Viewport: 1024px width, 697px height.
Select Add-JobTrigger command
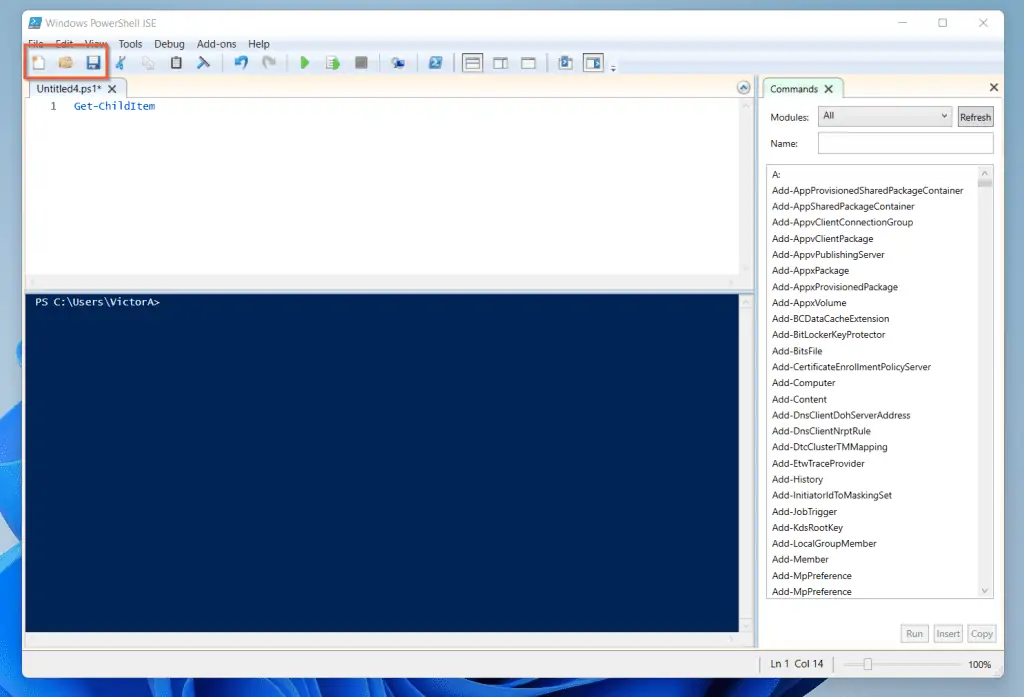click(804, 511)
